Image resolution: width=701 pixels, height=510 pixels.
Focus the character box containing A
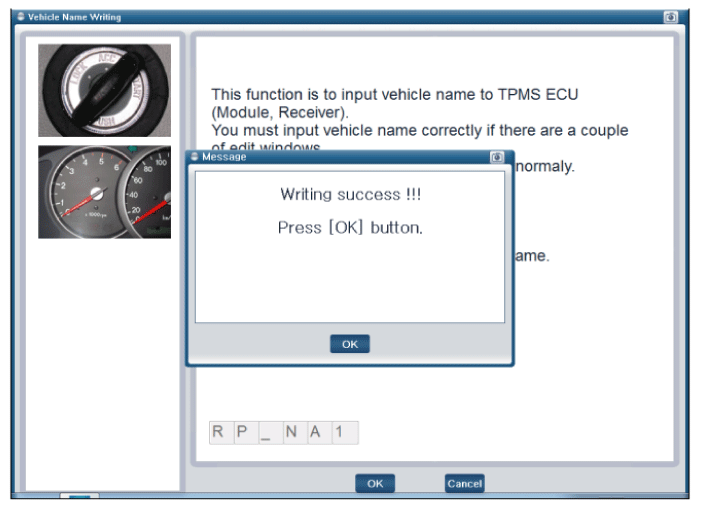pyautogui.click(x=315, y=432)
